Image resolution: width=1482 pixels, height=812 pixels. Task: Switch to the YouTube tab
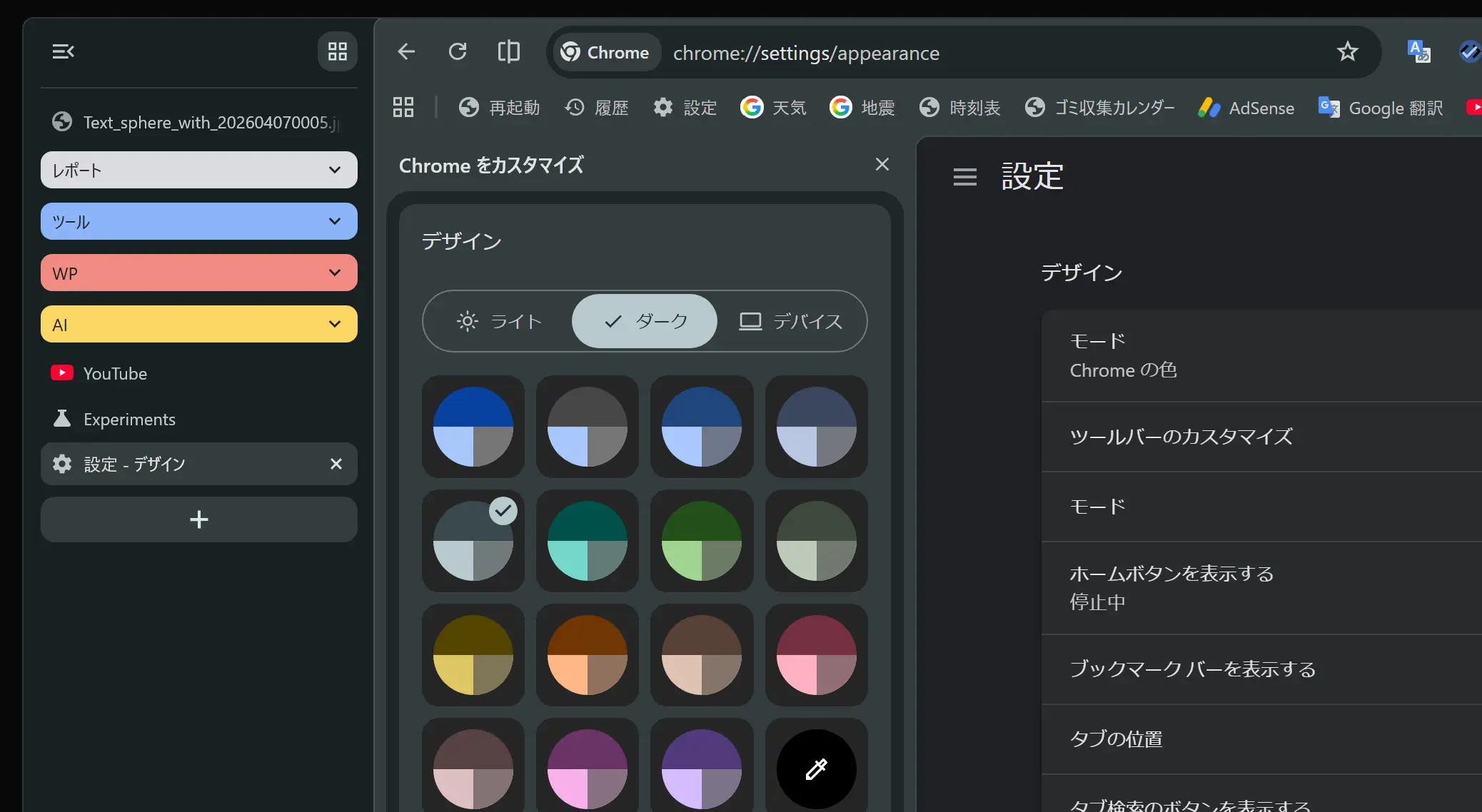(115, 373)
